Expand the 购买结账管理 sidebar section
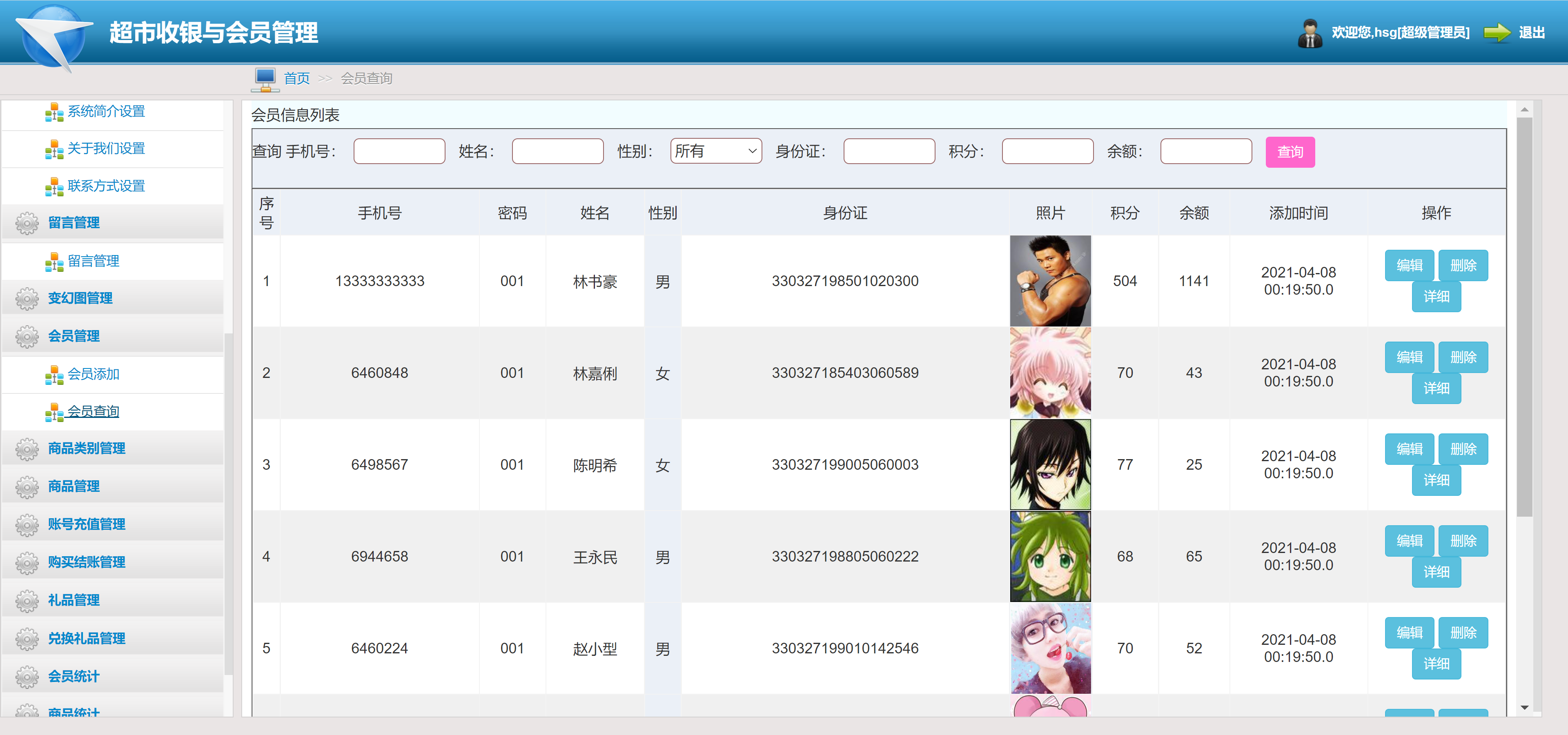 tap(87, 562)
